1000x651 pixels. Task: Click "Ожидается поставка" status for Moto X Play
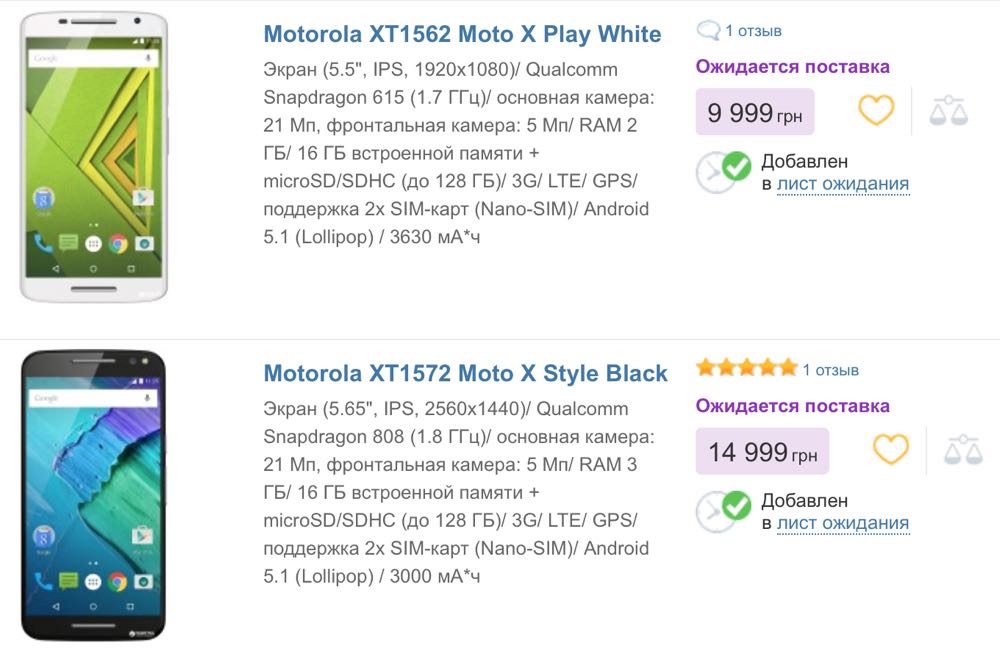[x=792, y=66]
